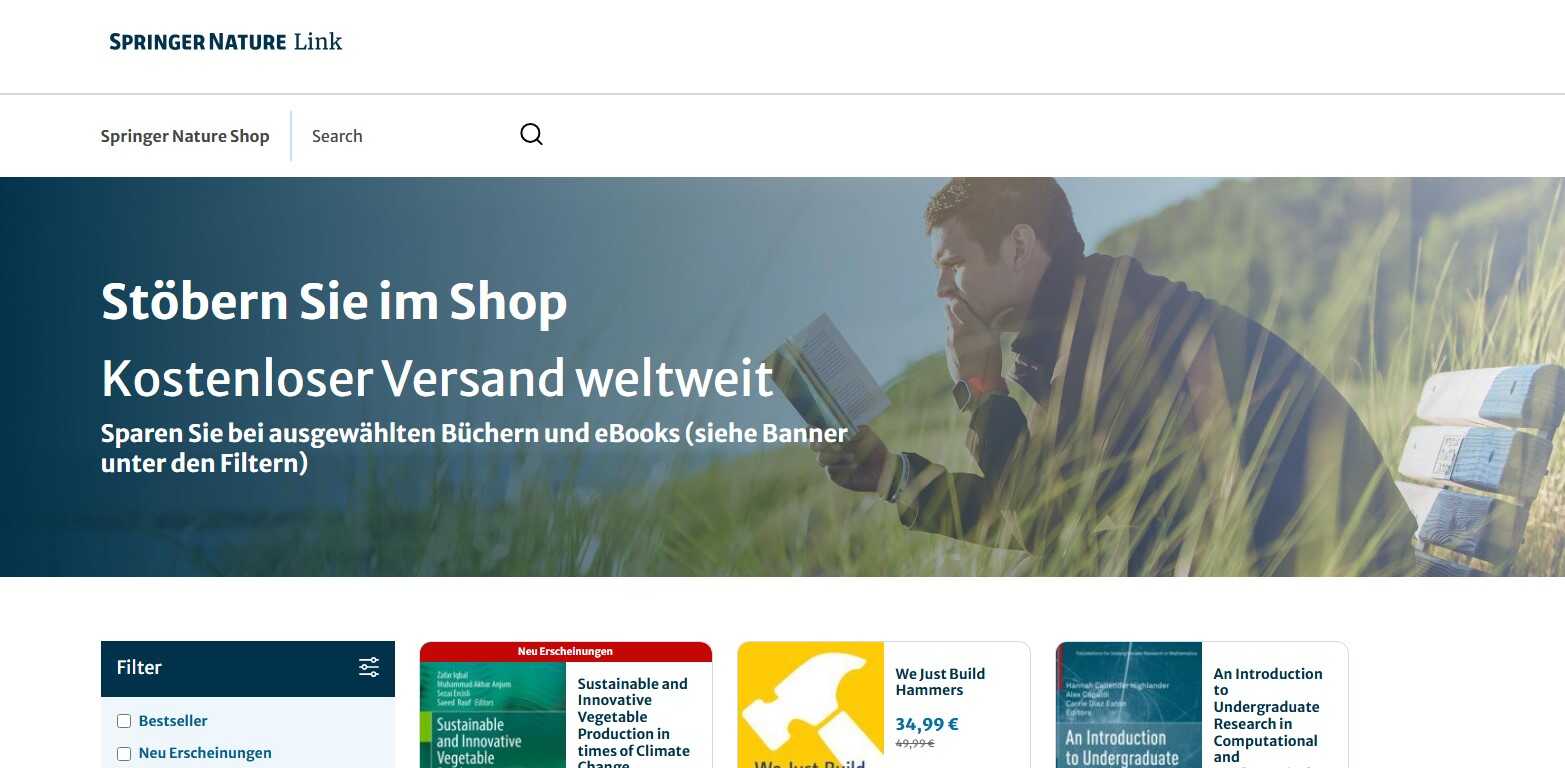Tick the Bestseller checkbox
1565x768 pixels.
(124, 721)
